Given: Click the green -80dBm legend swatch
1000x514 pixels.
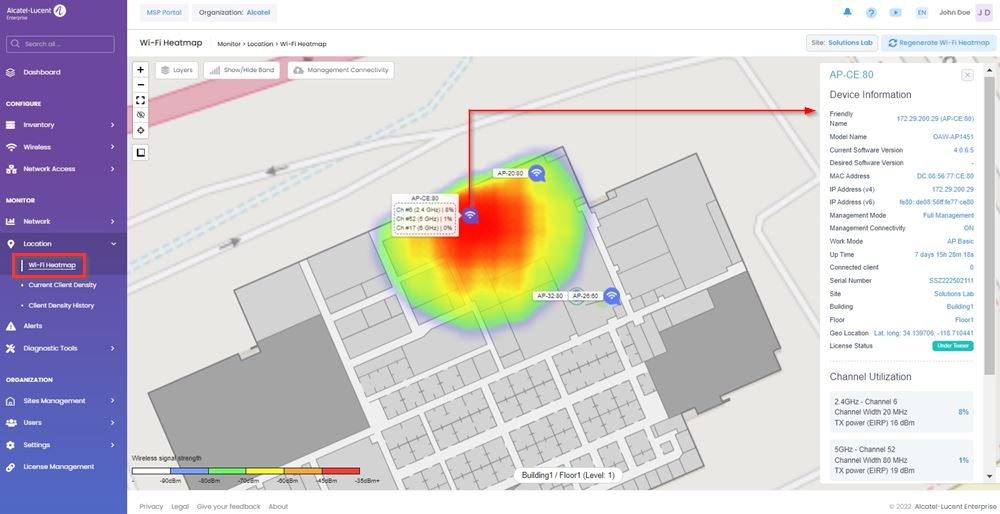Looking at the screenshot, I should coord(227,471).
